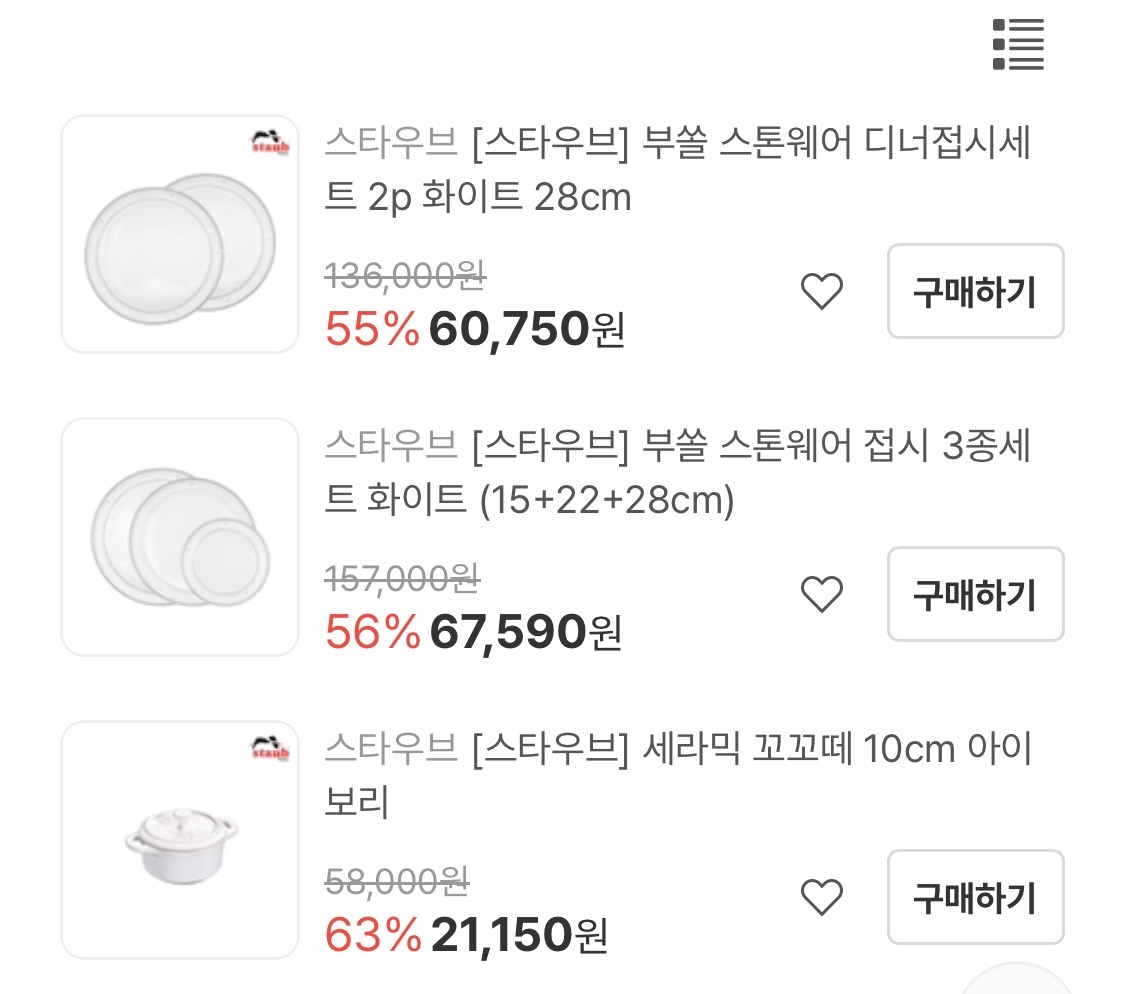
Task: View the three-plate set product image
Action: [180, 536]
